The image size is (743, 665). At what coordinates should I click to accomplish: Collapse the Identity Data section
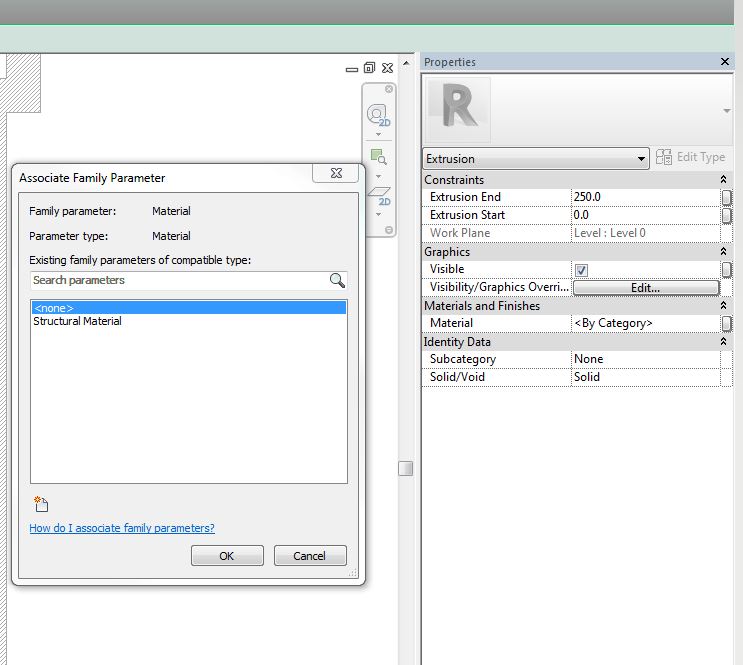coord(723,341)
